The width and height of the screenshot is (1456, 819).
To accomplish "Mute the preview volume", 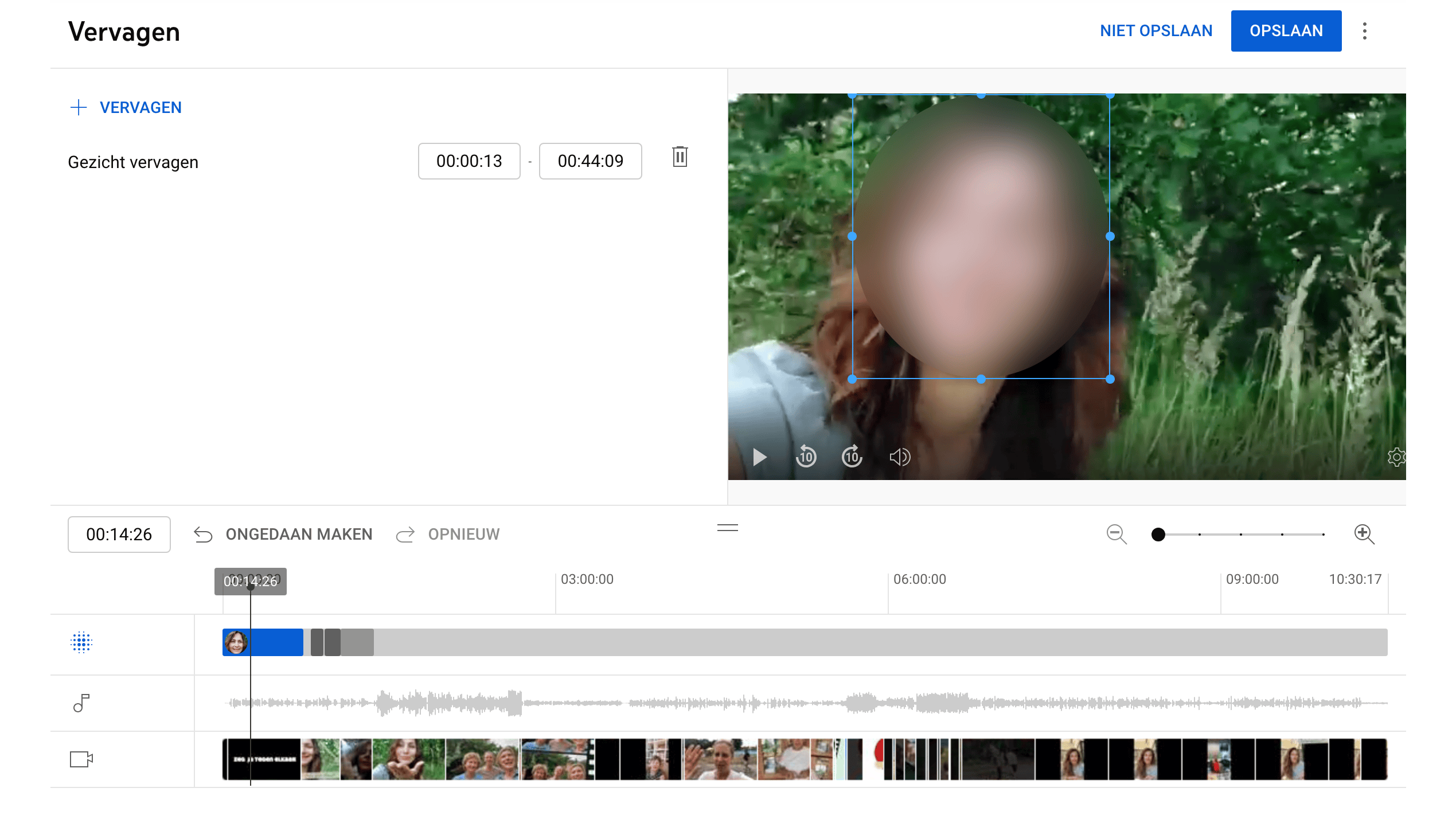I will 899,457.
